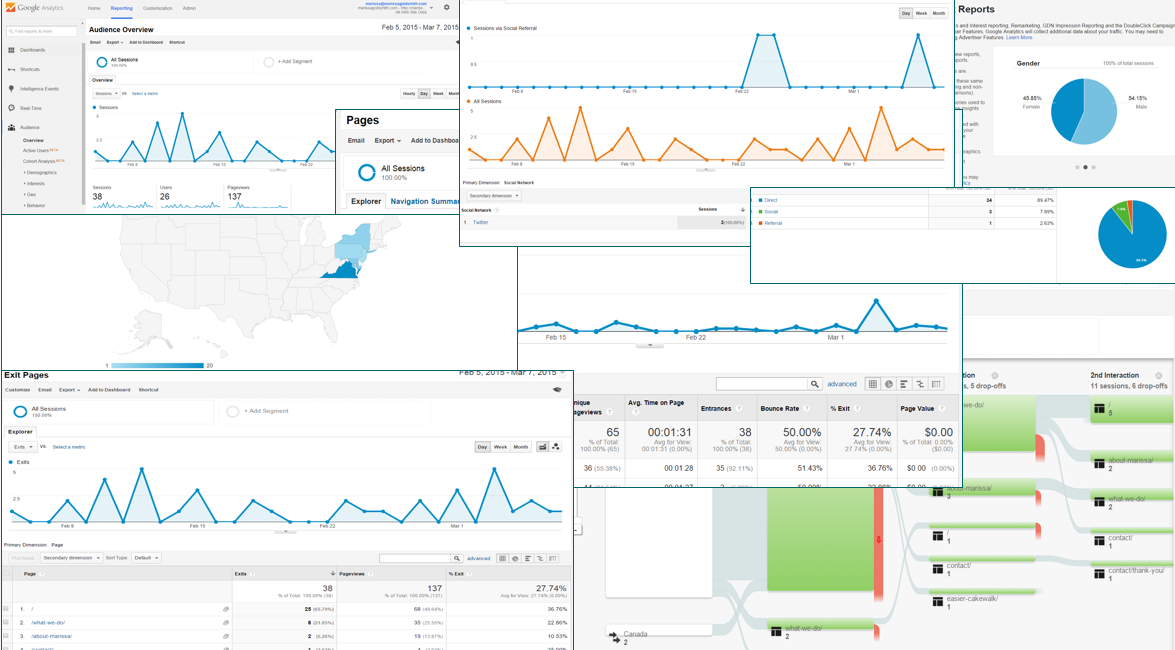1175x650 pixels.
Task: Click Shortcut in Audience Overview toolbar
Action: tap(177, 43)
